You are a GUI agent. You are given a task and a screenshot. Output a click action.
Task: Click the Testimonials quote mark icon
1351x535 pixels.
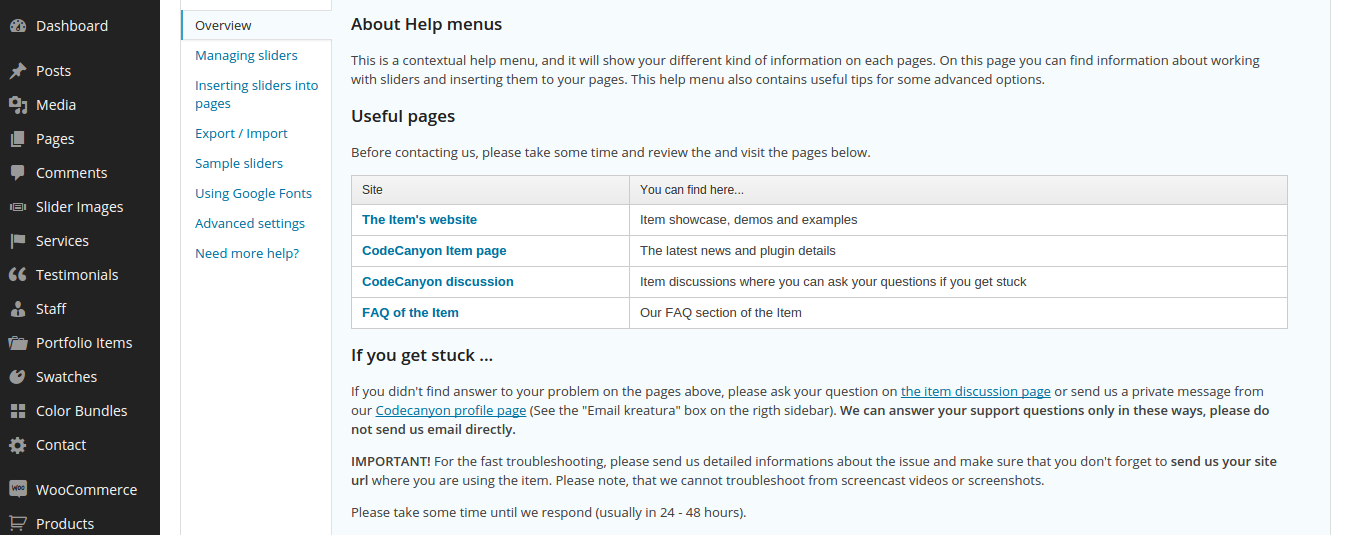point(18,275)
